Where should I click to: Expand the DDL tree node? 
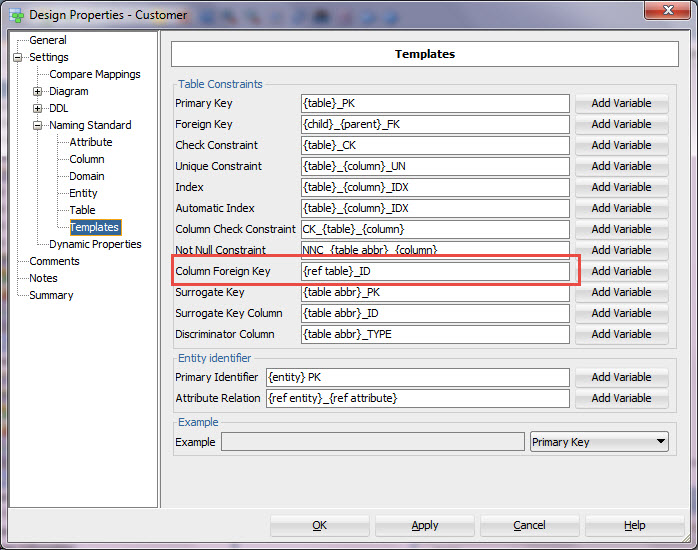tap(38, 109)
